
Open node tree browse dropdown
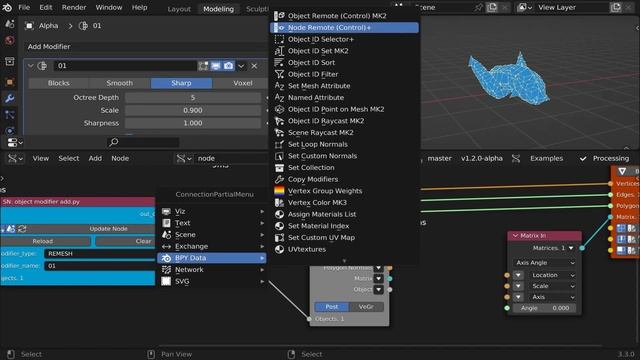tap(184, 158)
